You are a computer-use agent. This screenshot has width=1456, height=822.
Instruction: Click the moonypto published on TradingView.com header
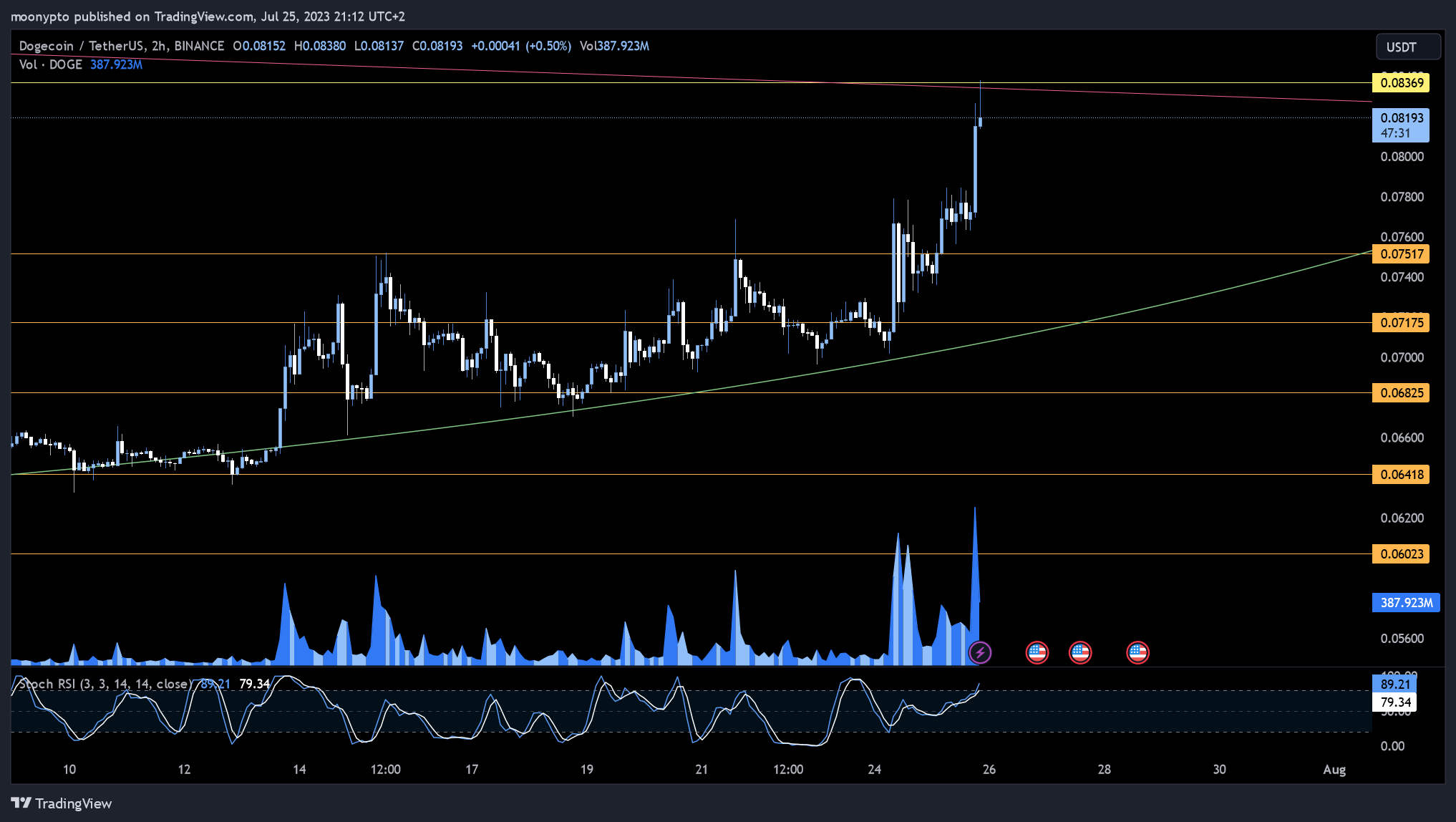[x=208, y=16]
